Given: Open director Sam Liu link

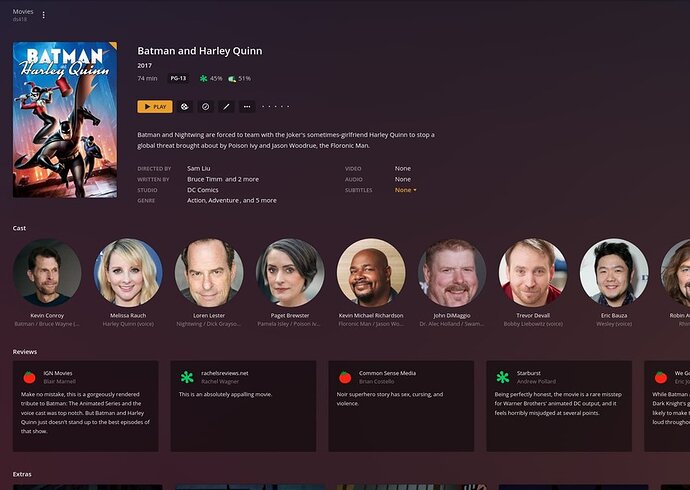Looking at the screenshot, I should coord(198,168).
